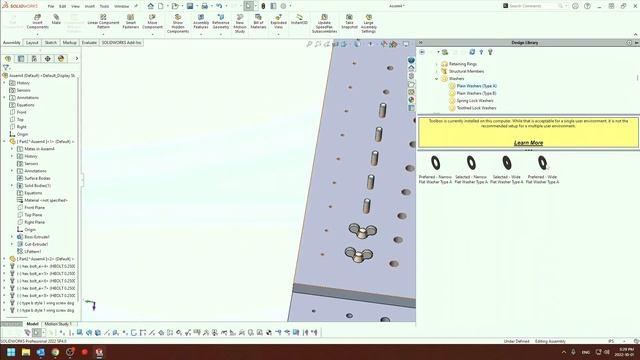
Task: Open Windows Start menu on taskbar
Action: tap(11, 352)
